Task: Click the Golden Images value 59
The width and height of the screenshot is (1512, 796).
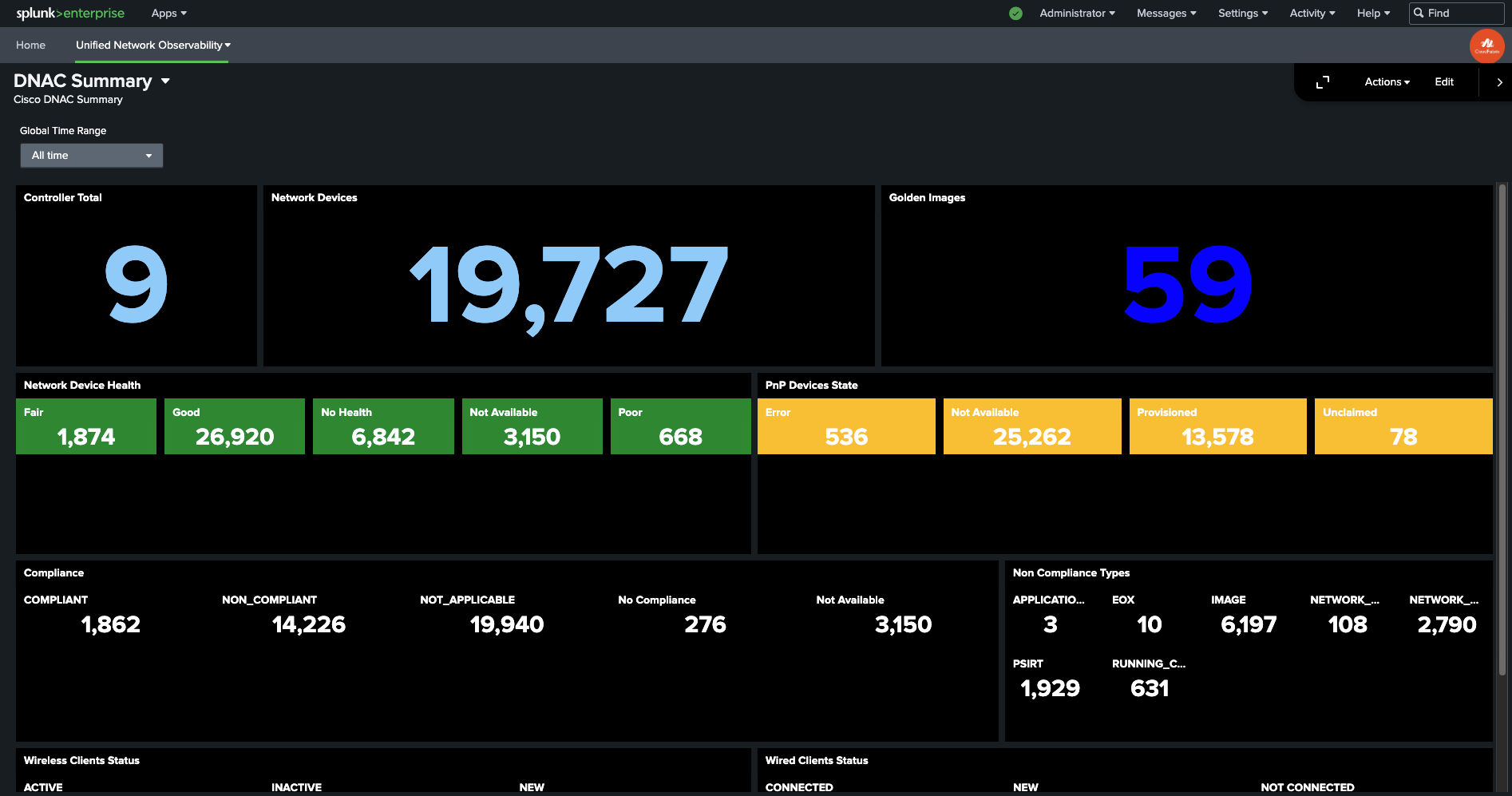Action: [x=1187, y=285]
